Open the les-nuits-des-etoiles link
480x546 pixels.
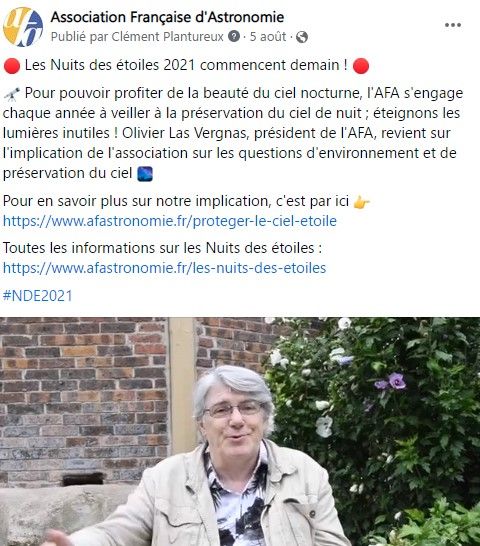164,268
